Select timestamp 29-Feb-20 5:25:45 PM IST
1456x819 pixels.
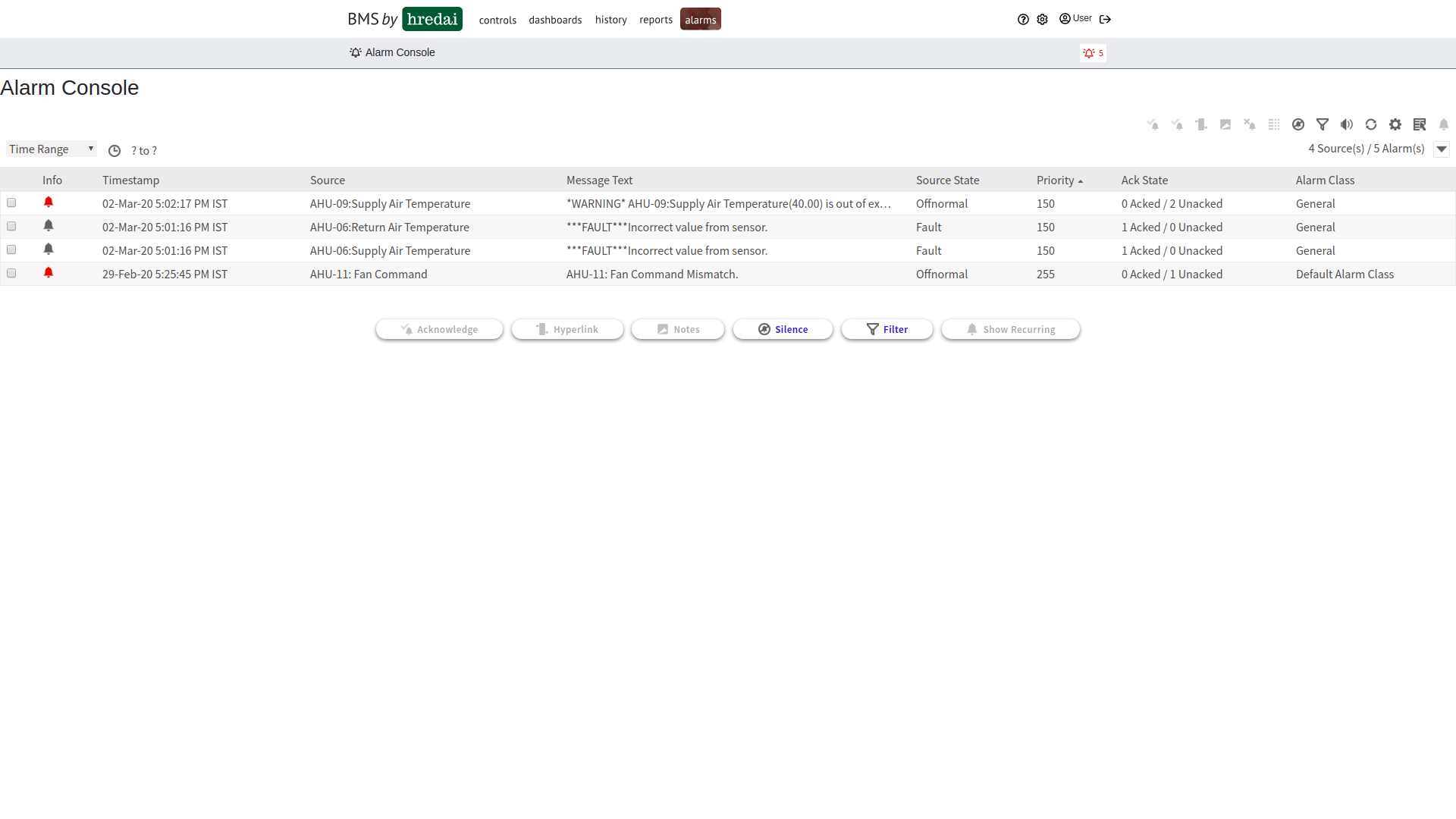click(165, 275)
